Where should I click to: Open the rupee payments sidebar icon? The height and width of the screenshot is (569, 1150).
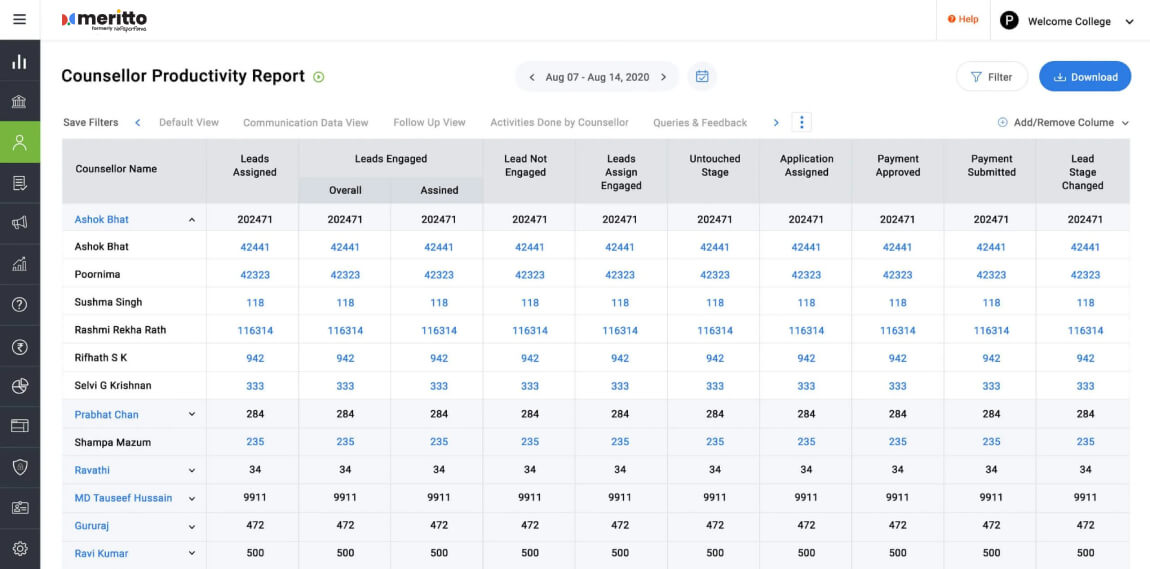pos(20,346)
